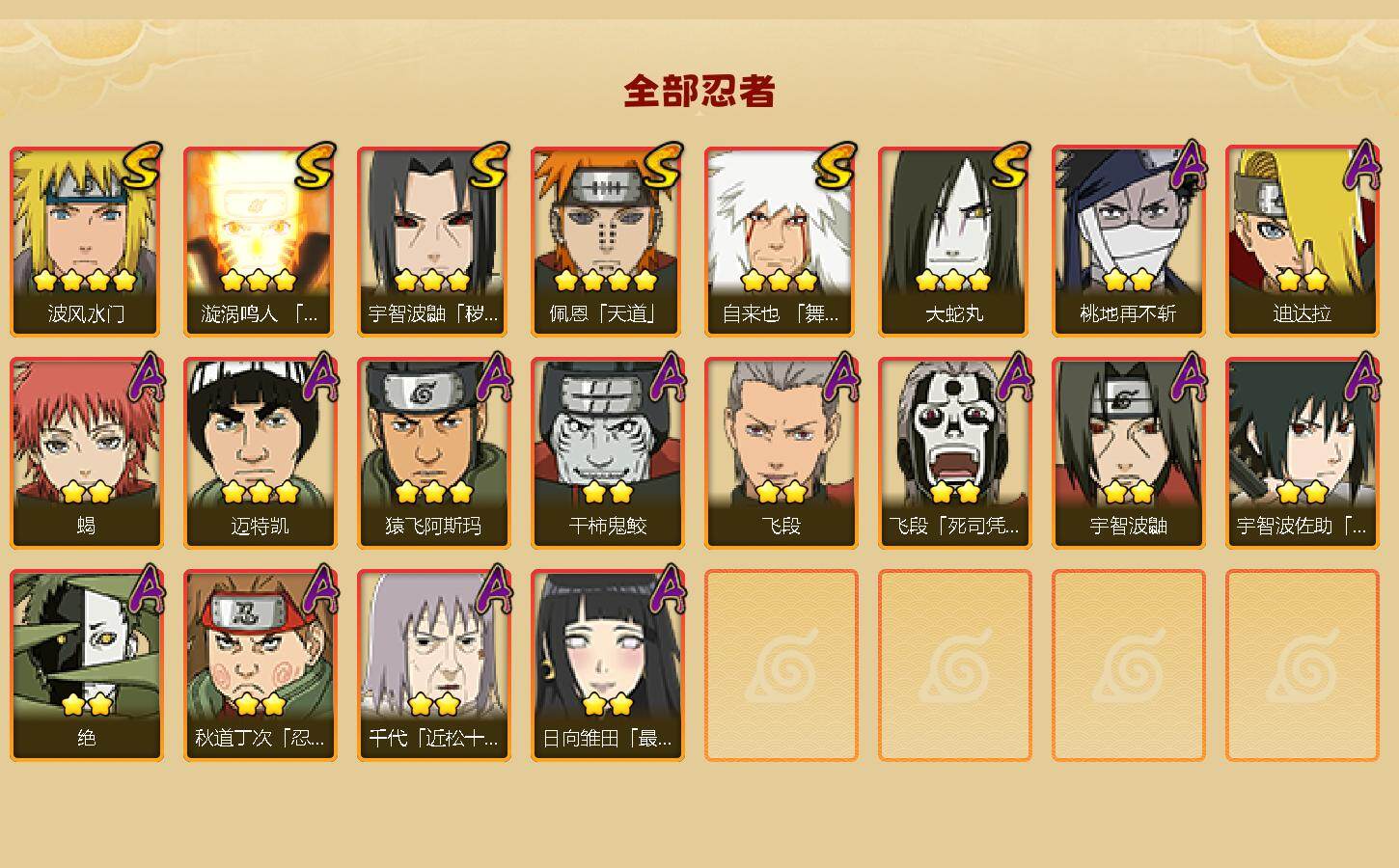Choose the 佩恩「天道」card
1399x868 pixels.
pos(608,241)
